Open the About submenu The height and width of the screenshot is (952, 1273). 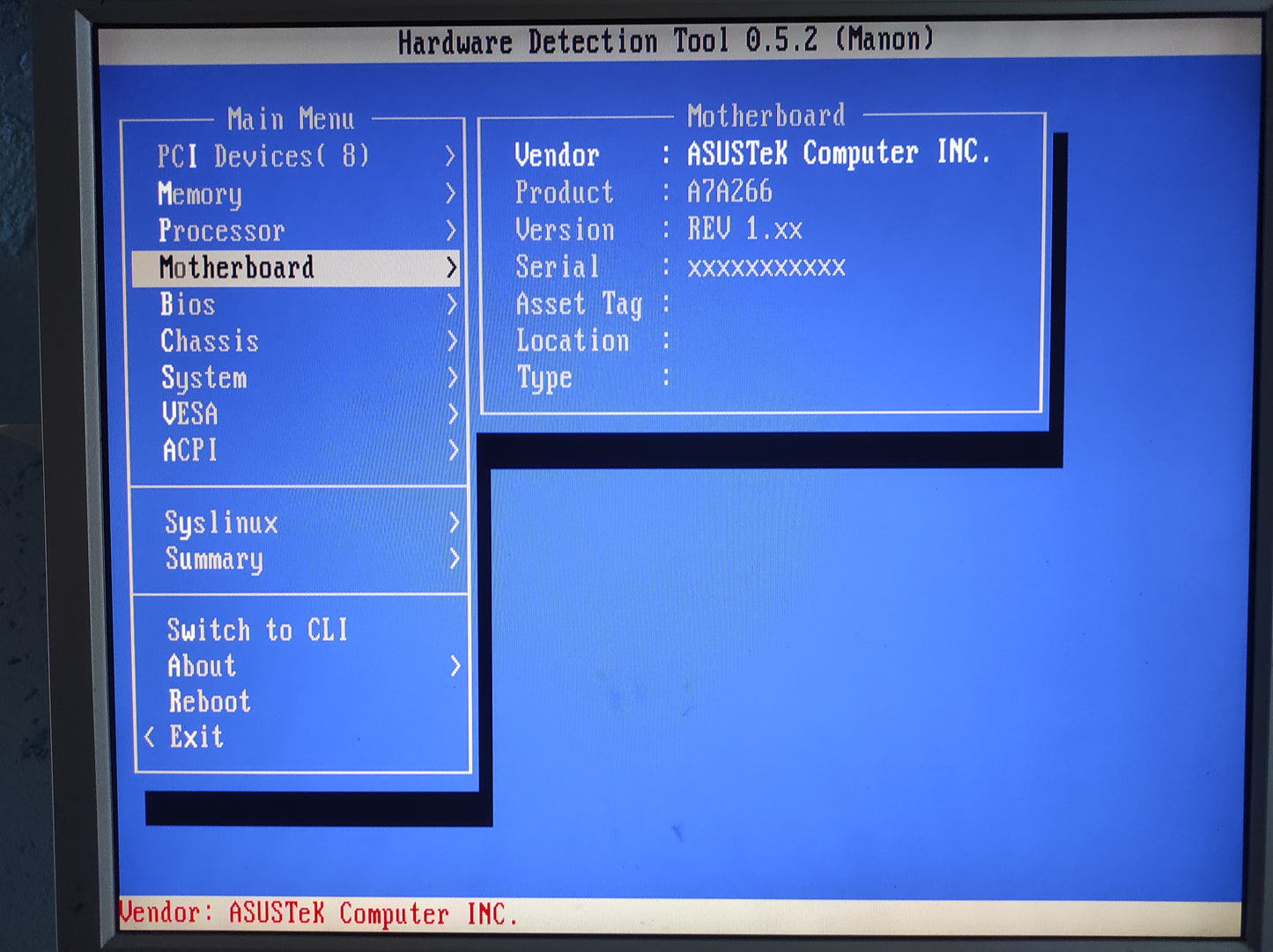click(x=202, y=666)
